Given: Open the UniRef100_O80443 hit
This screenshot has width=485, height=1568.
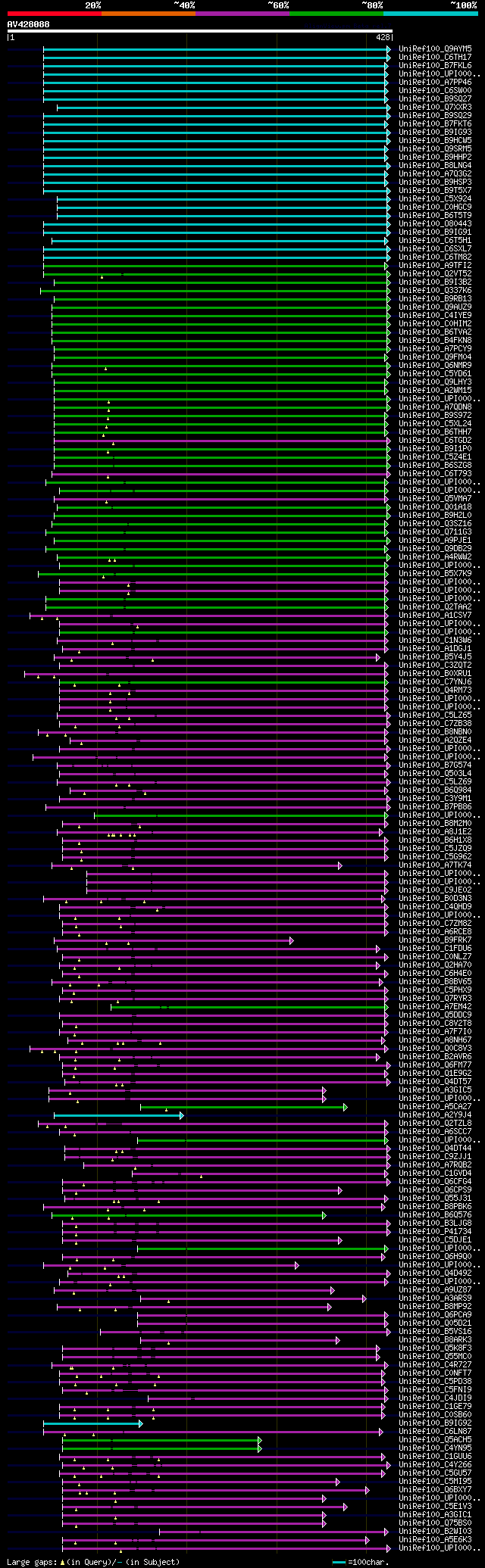Looking at the screenshot, I should 435,223.
